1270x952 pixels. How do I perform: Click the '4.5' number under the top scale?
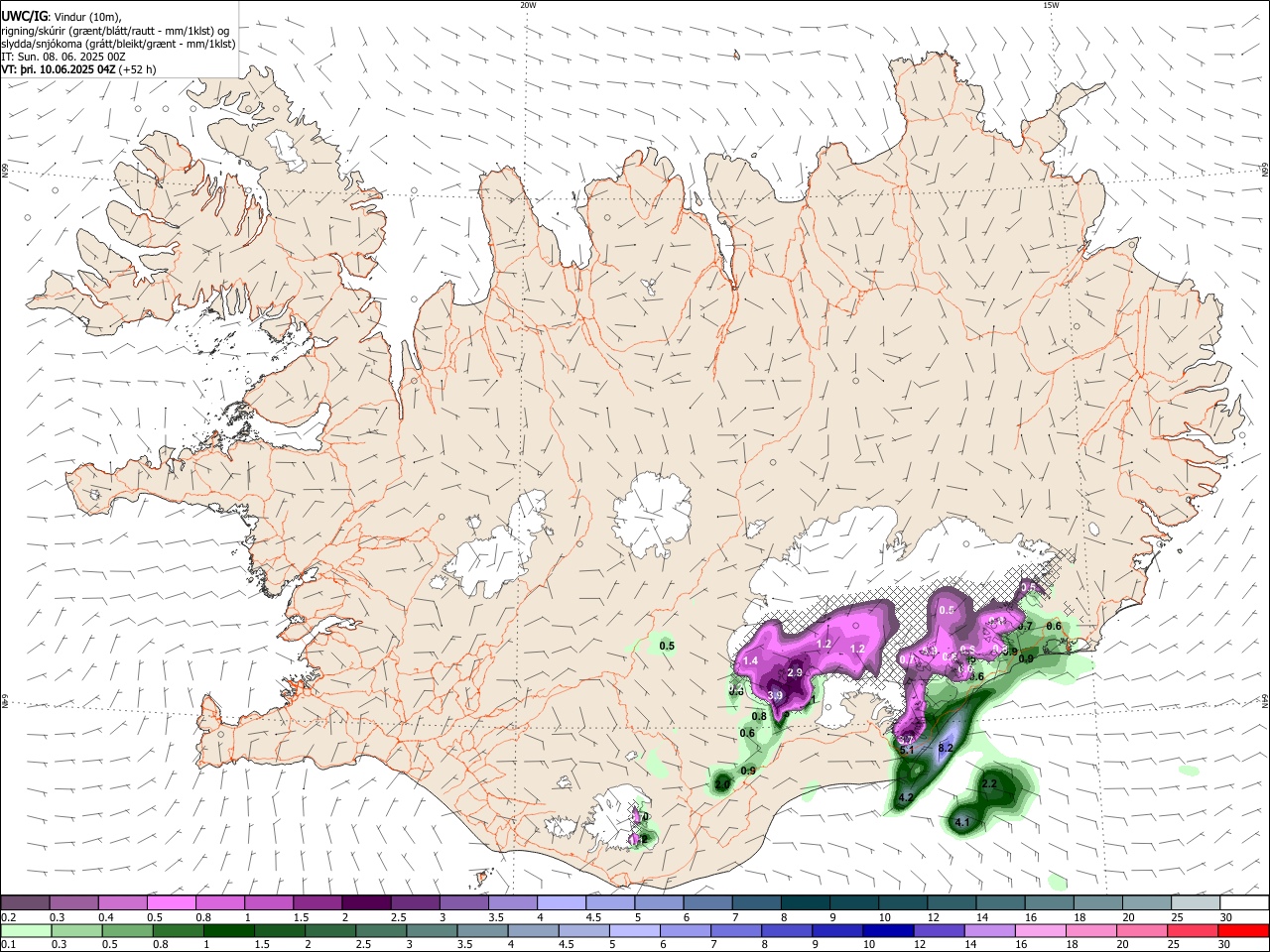[593, 917]
